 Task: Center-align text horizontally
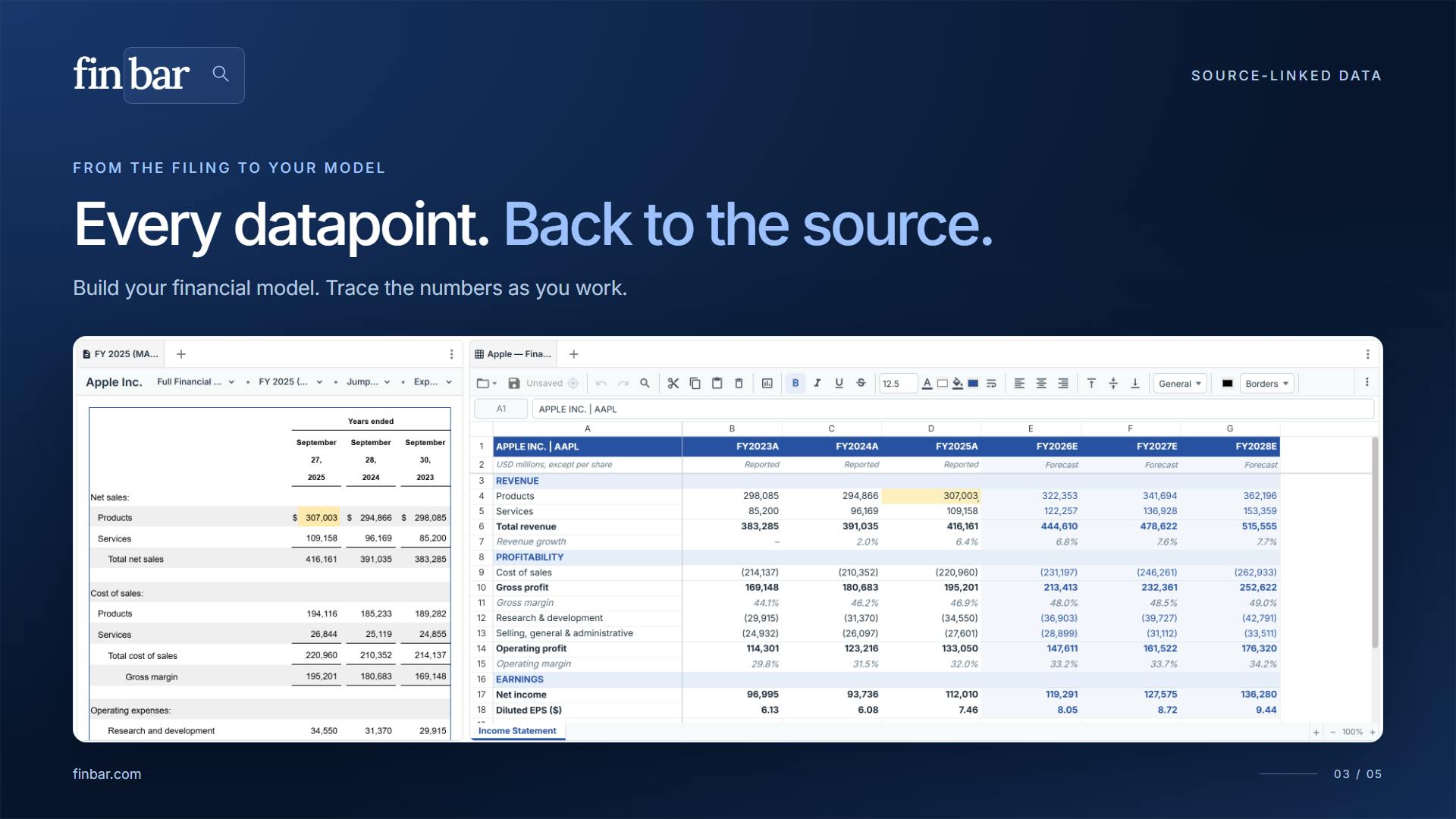click(1041, 383)
